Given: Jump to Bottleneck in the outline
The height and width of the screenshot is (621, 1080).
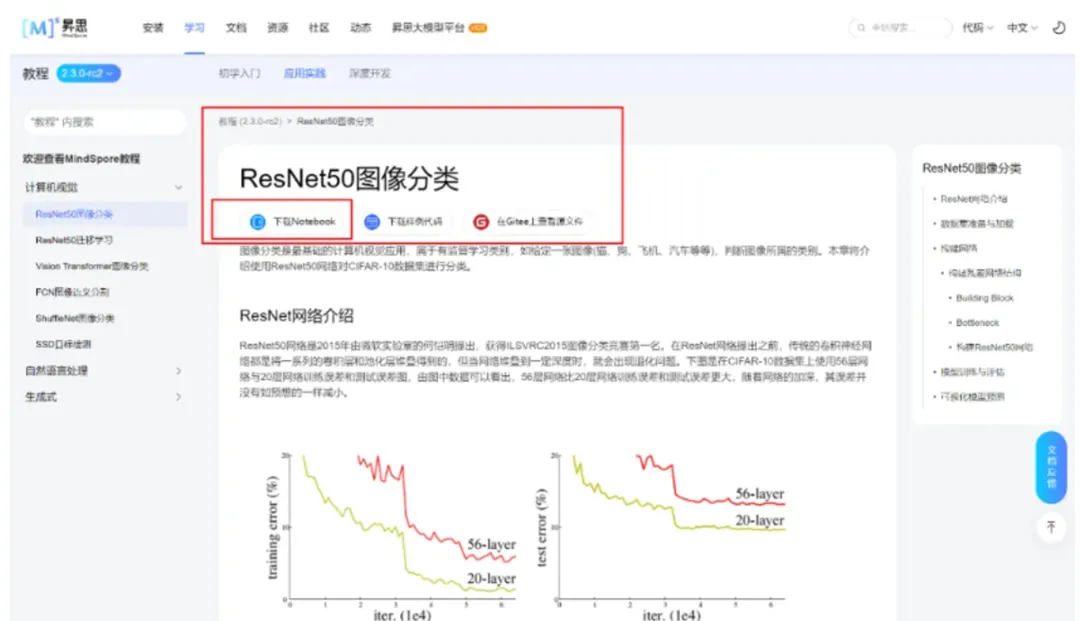Looking at the screenshot, I should [977, 323].
